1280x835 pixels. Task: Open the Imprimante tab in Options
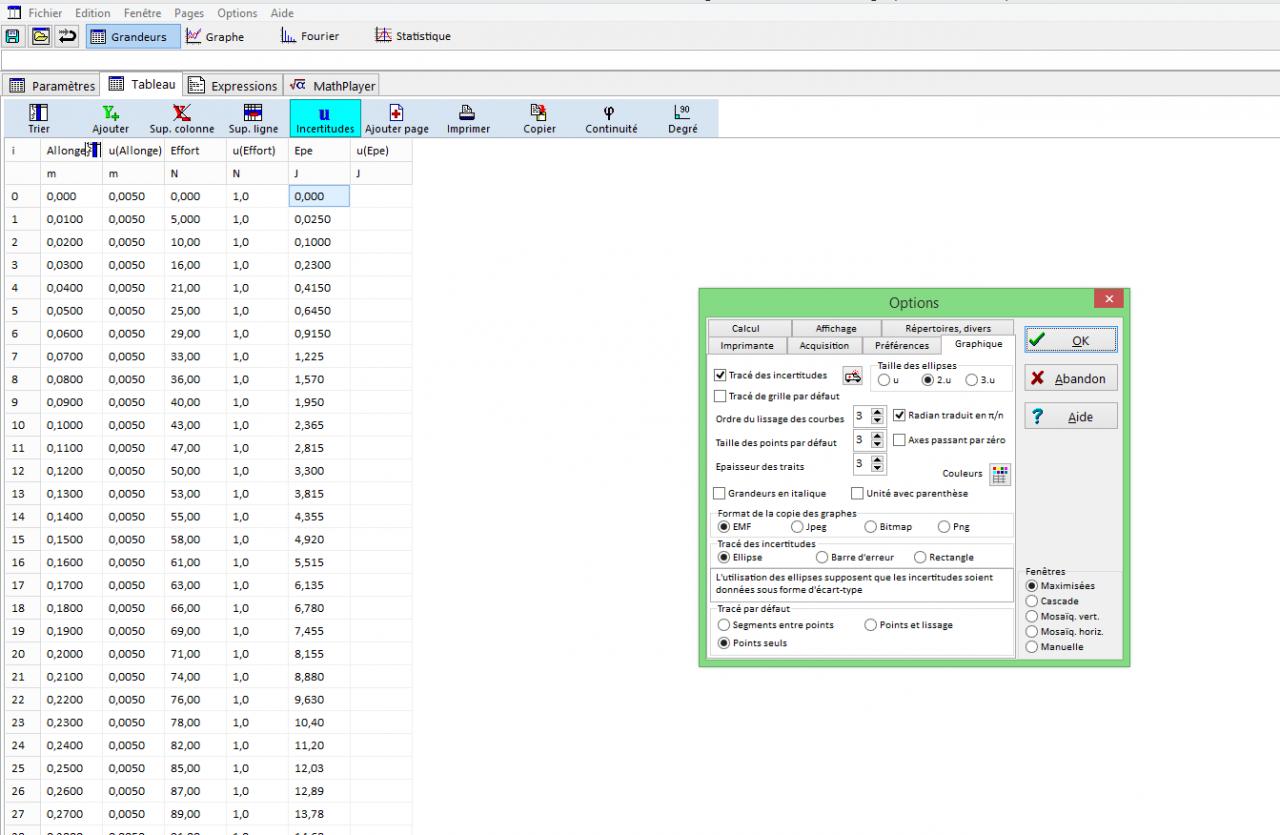click(747, 345)
